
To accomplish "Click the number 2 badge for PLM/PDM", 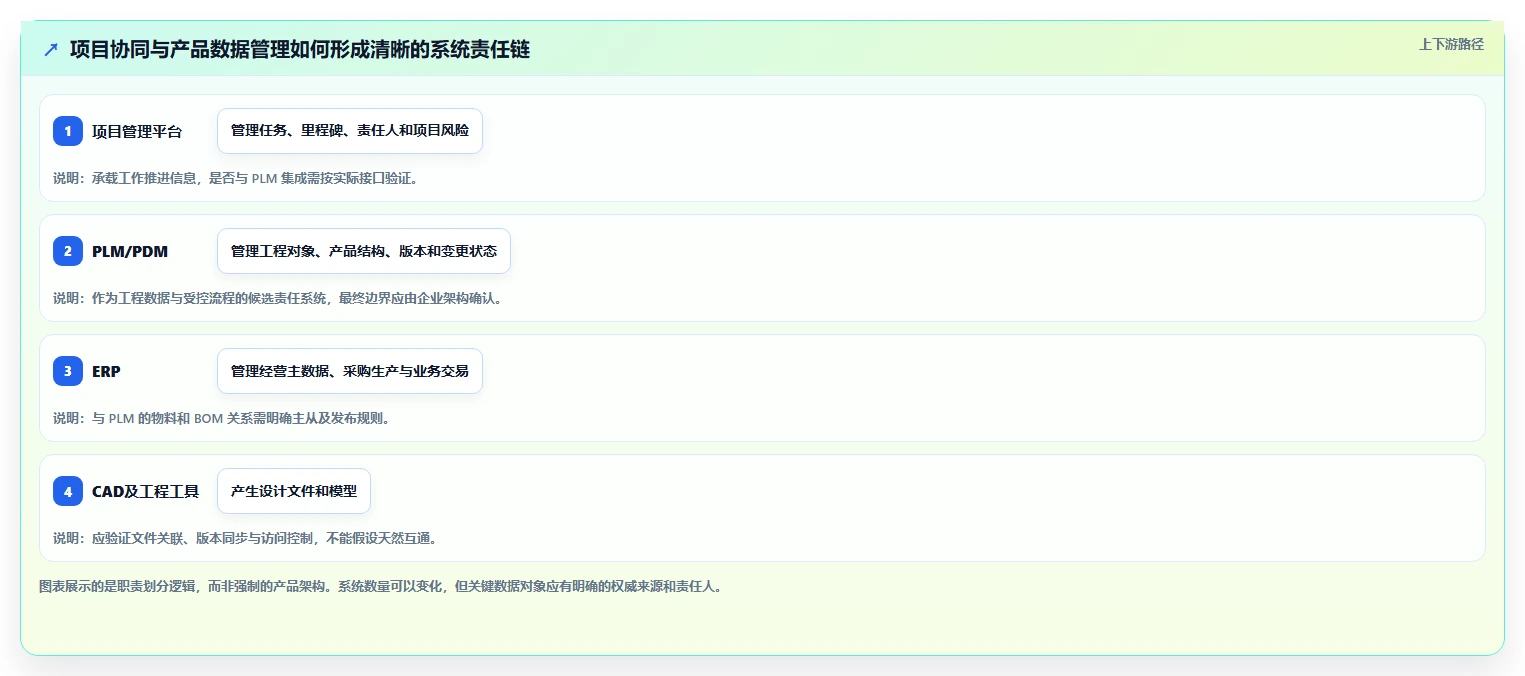I will point(68,251).
